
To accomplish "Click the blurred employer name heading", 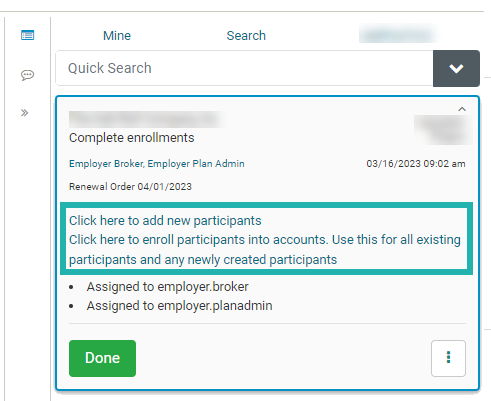I will [146, 119].
